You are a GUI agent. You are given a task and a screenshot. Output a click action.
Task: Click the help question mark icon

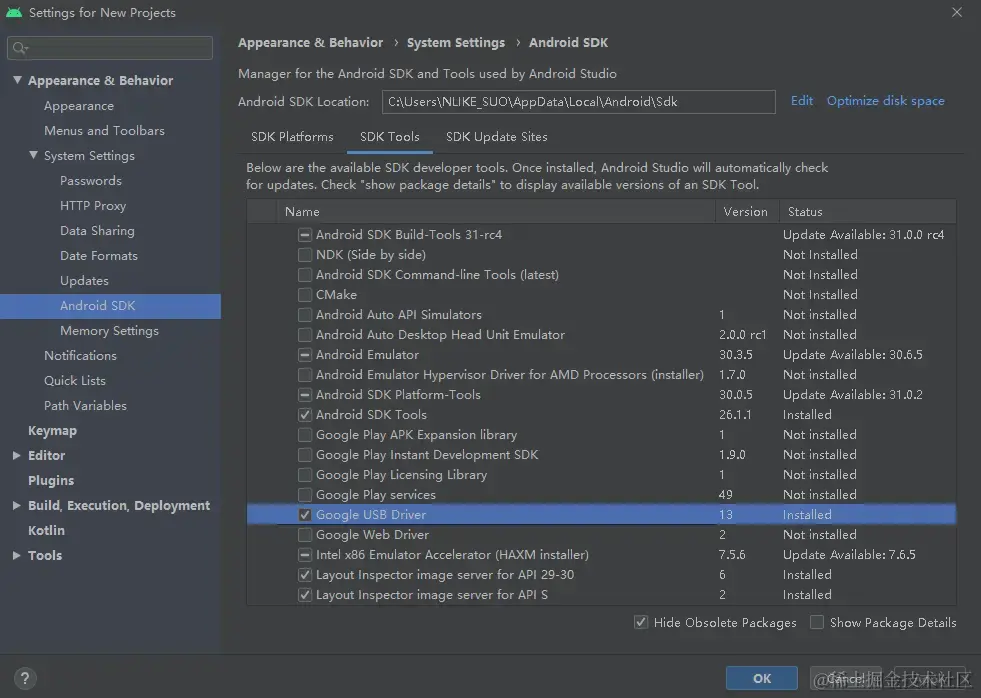pos(24,679)
